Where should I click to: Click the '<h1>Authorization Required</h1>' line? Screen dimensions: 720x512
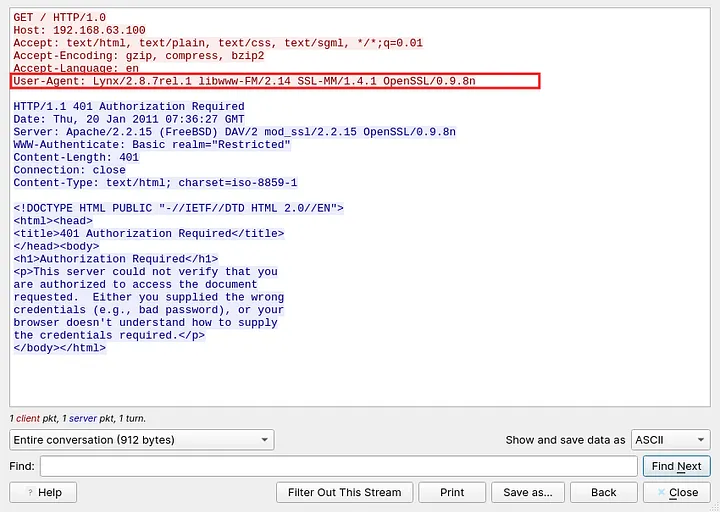point(116,259)
